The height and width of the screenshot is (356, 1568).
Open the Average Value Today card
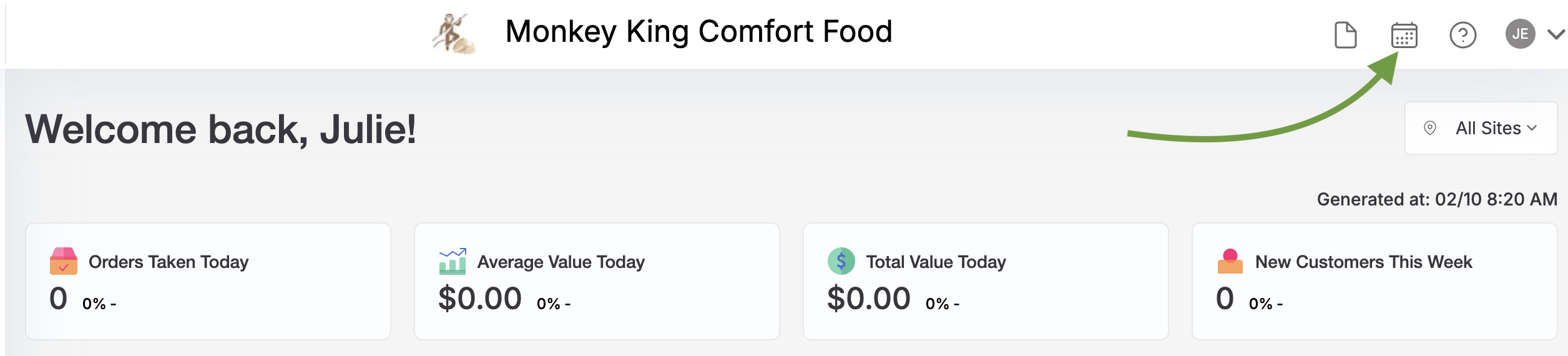597,281
